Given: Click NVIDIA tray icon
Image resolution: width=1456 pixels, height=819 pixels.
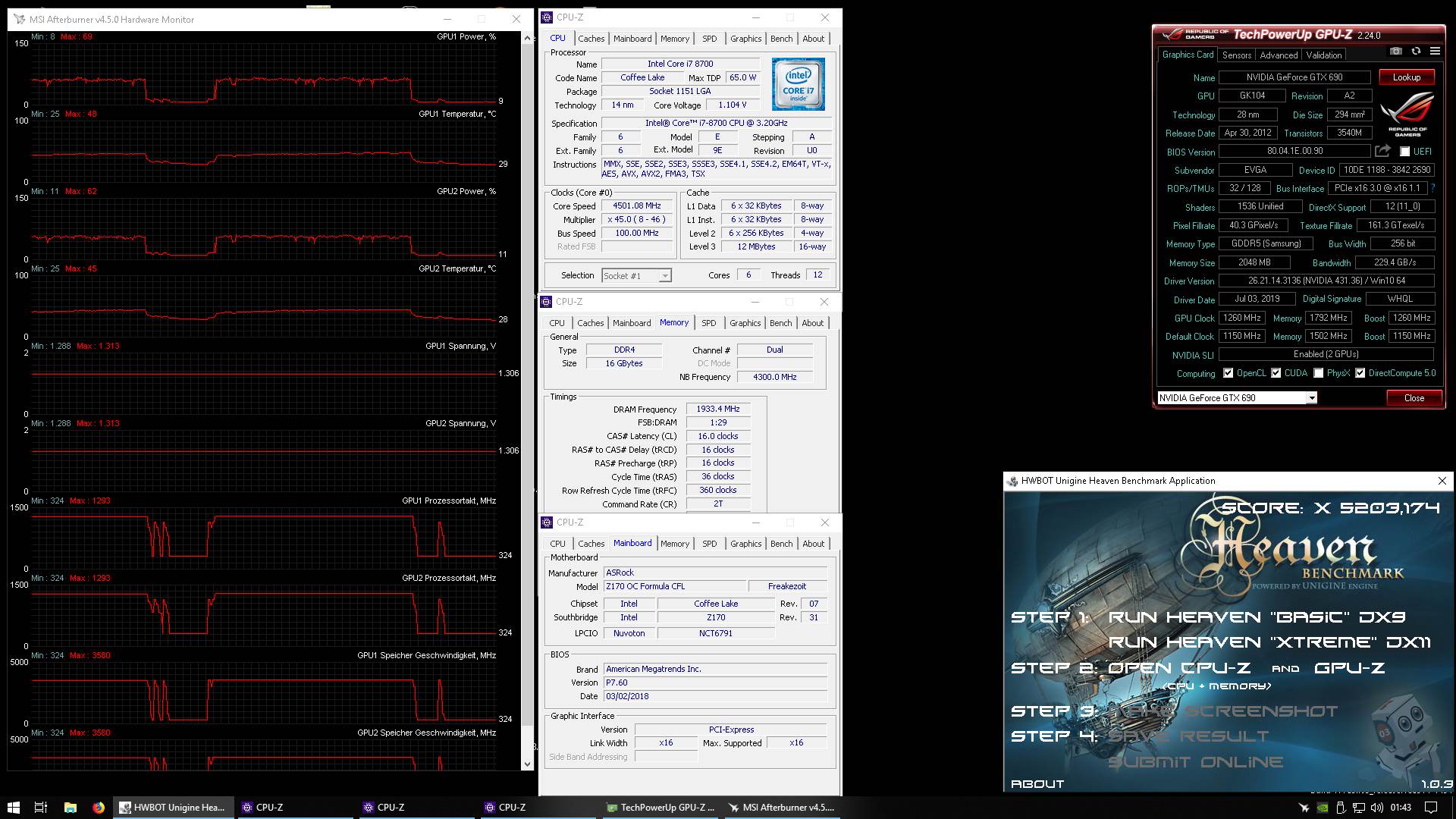Looking at the screenshot, I should pyautogui.click(x=1322, y=808).
